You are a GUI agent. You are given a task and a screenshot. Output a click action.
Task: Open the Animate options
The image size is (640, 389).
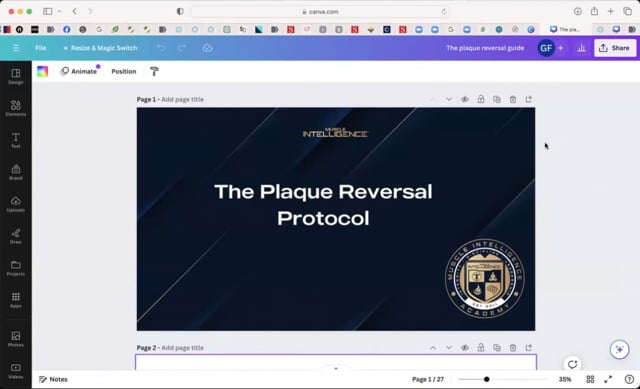click(x=79, y=71)
